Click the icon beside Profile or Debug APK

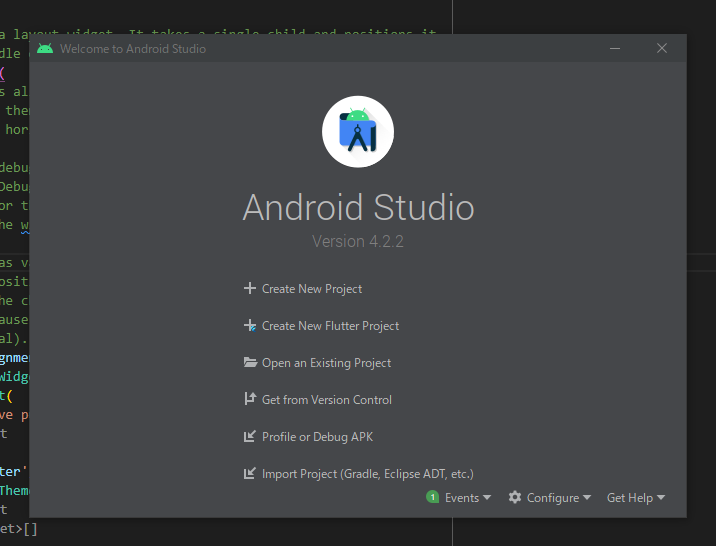tap(250, 436)
